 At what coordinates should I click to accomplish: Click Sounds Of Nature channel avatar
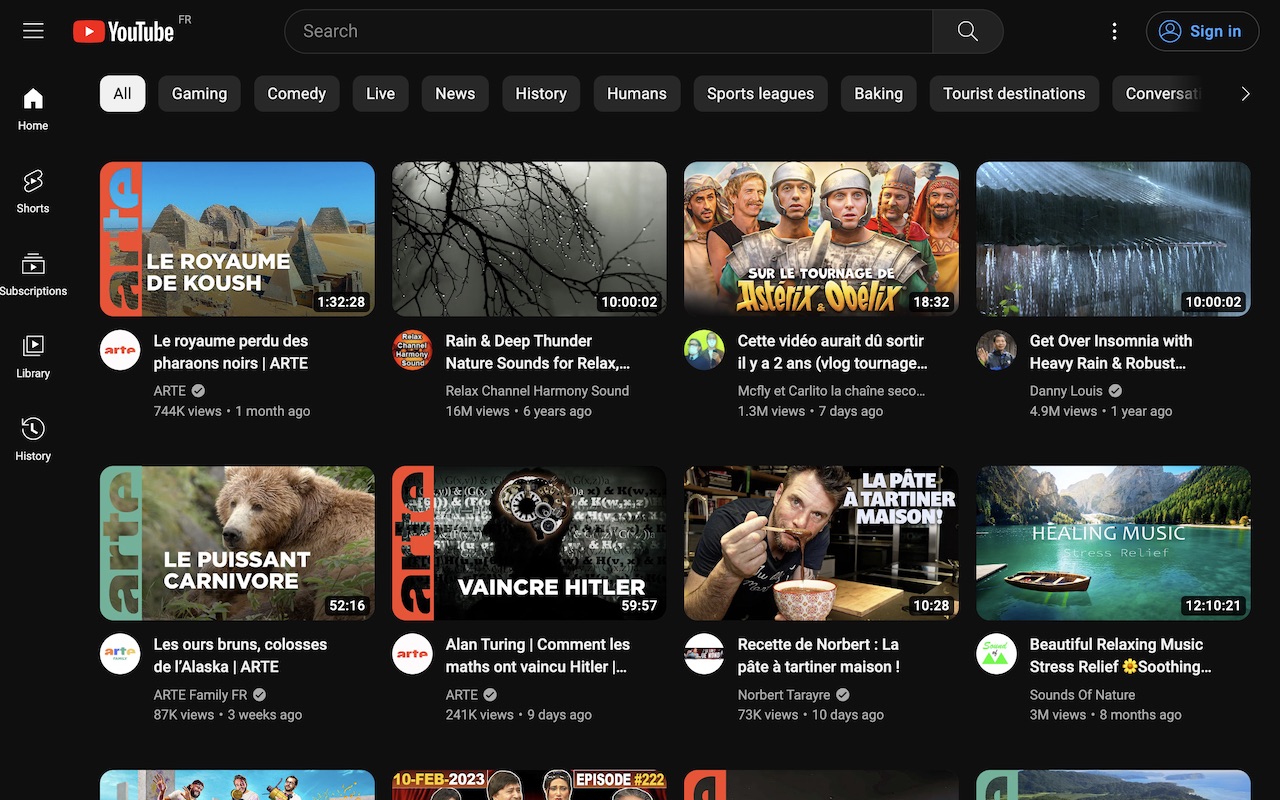point(996,654)
